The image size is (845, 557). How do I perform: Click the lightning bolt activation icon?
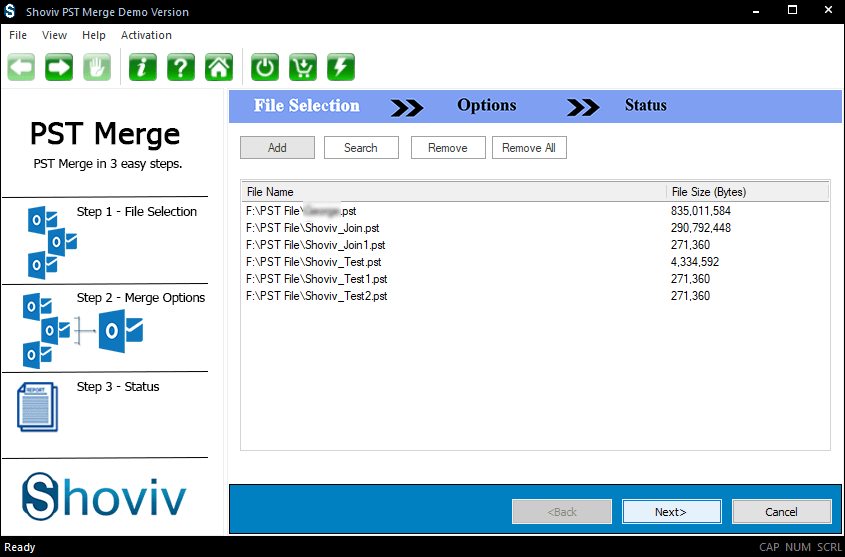341,67
